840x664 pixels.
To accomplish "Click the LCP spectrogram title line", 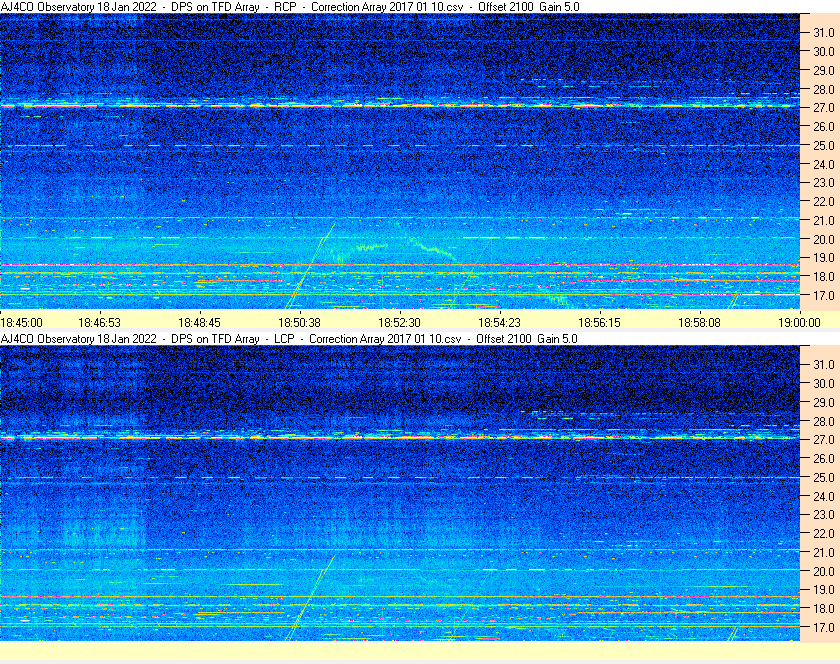I will tap(289, 339).
